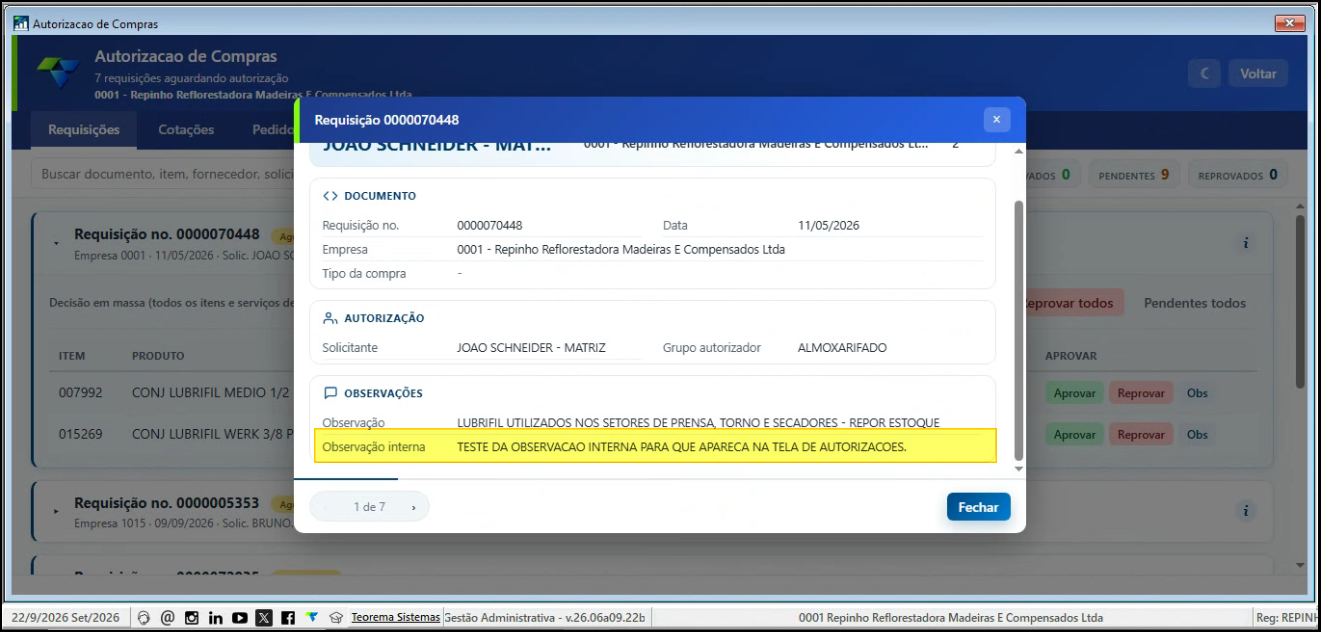Reject item 007992 with Reprovar
The width and height of the screenshot is (1321, 632).
pos(1141,393)
